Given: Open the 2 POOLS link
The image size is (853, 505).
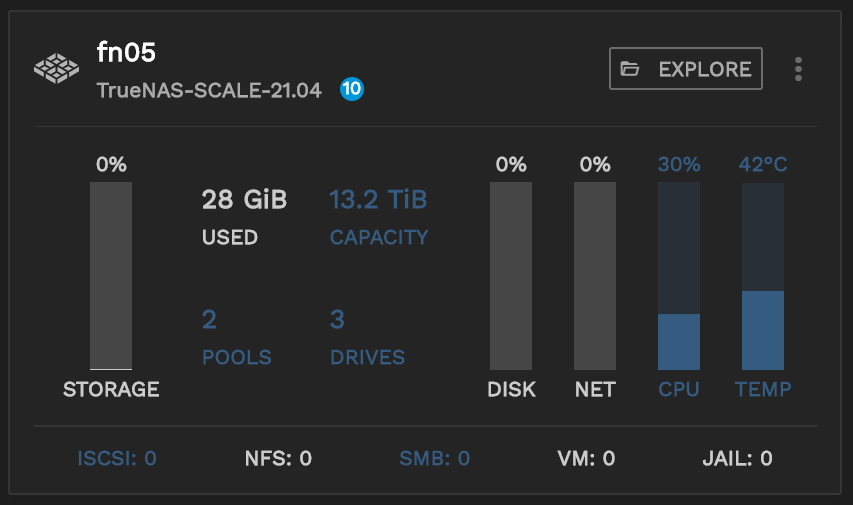Looking at the screenshot, I should pyautogui.click(x=236, y=337).
